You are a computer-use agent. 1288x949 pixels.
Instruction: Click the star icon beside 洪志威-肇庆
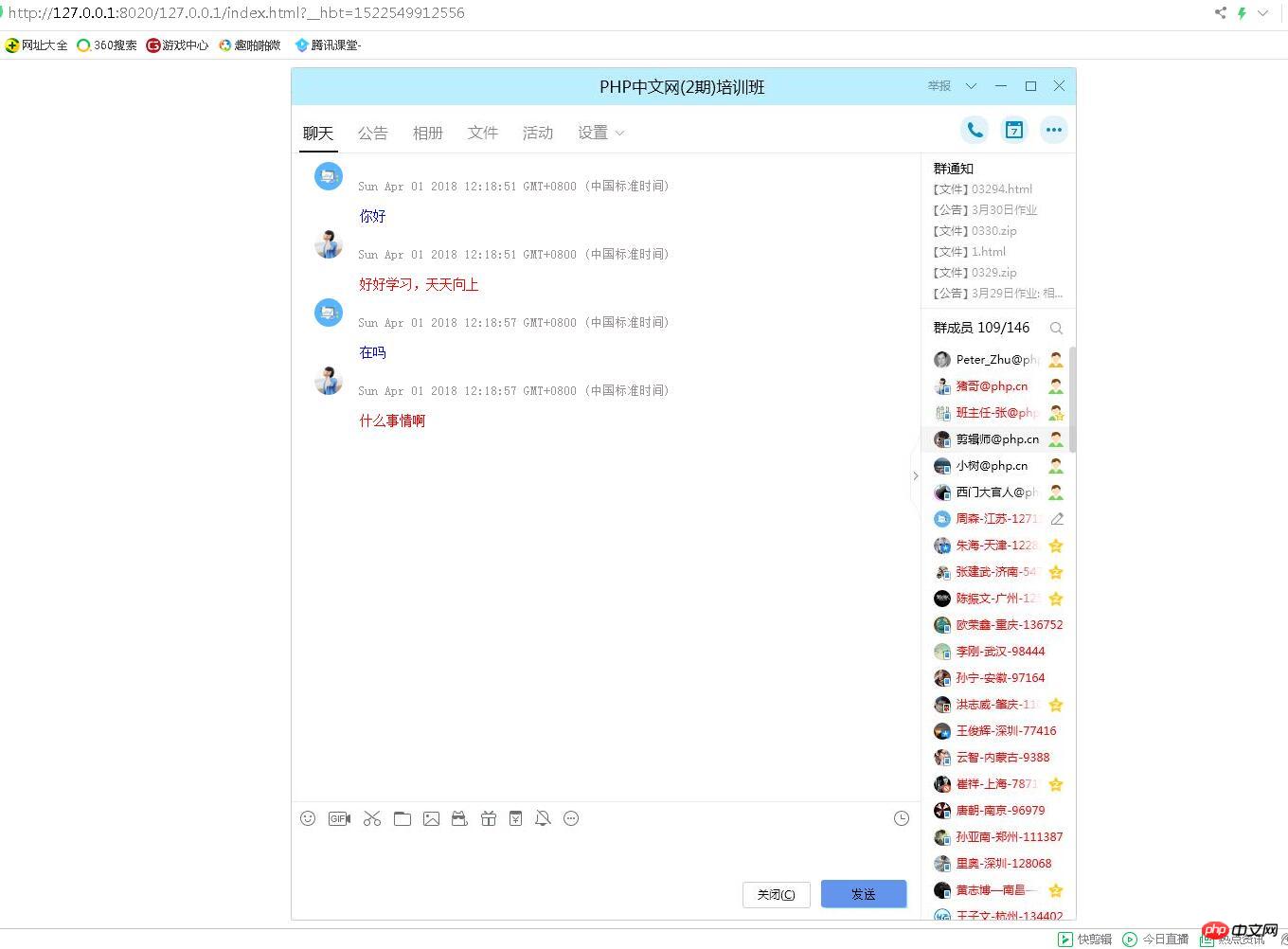1056,705
